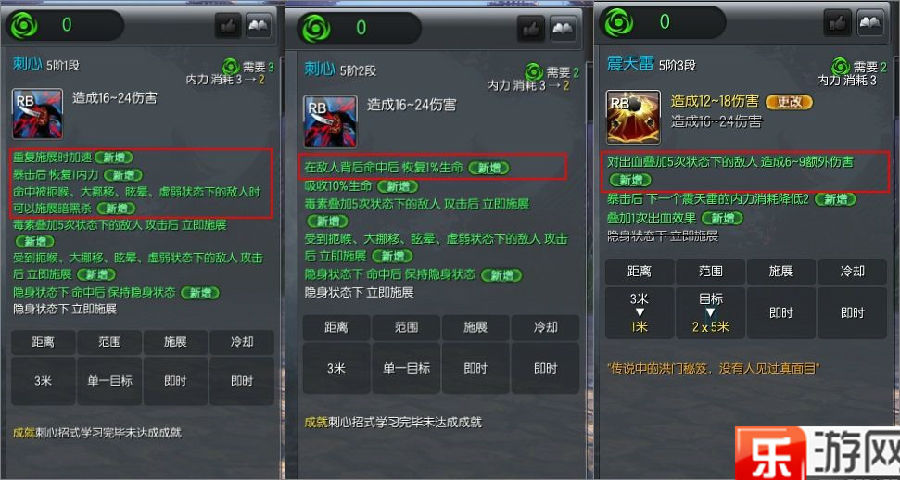Open the book icon in the middle panel

coord(563,29)
